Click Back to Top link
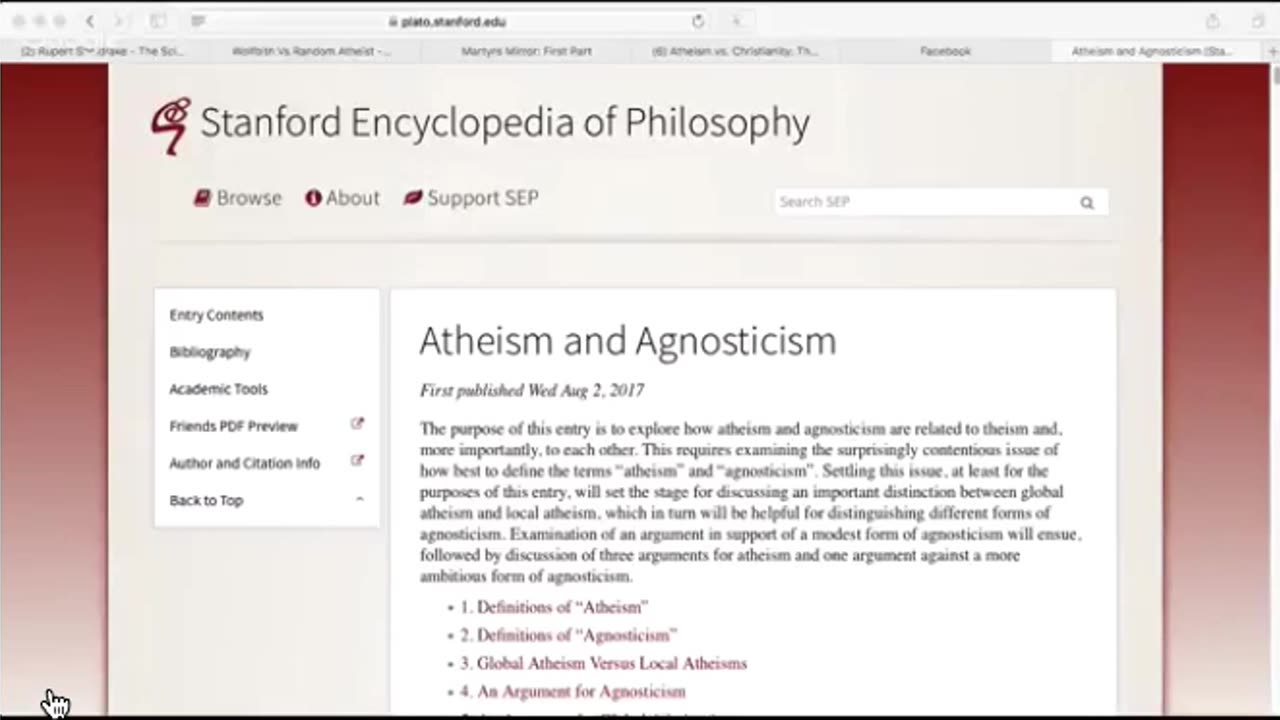The image size is (1280, 720). [206, 500]
